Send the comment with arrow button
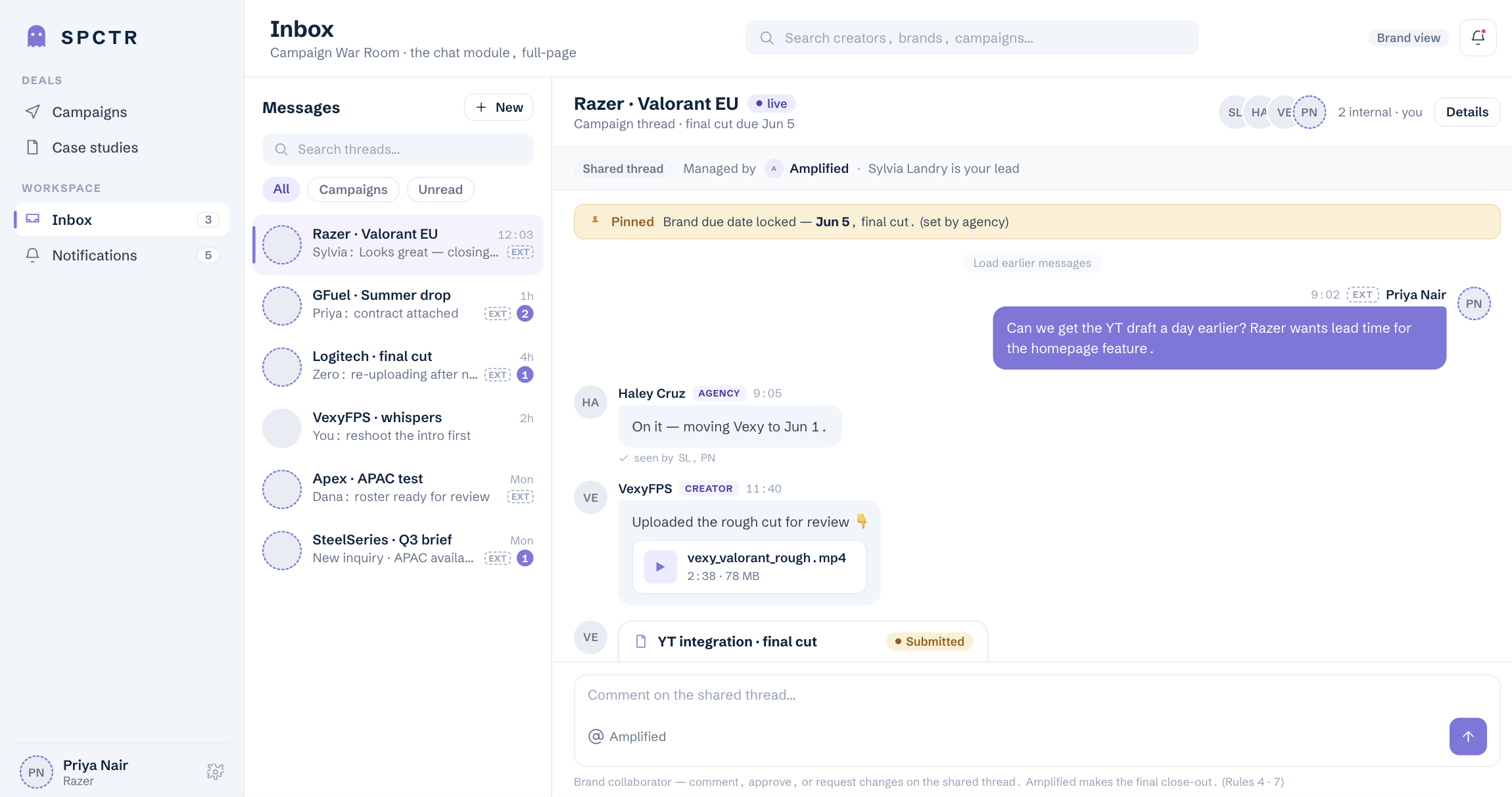 tap(1468, 737)
